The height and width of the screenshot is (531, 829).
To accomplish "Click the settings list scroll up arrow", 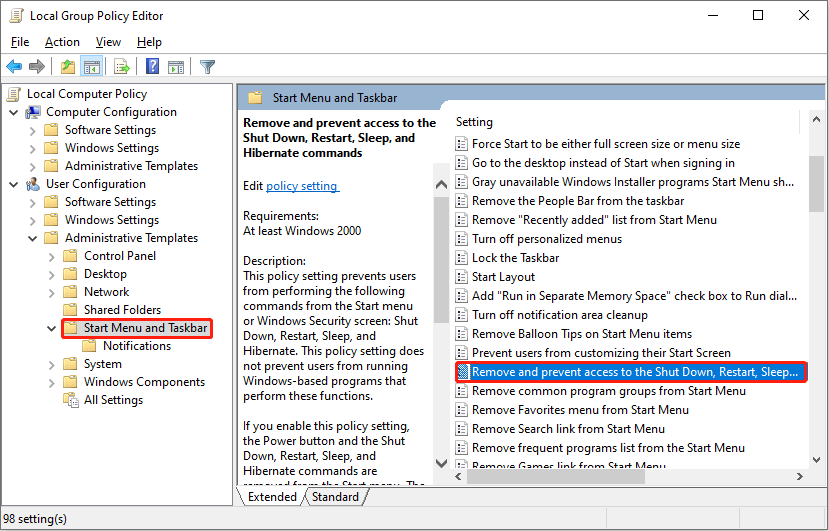I will coord(816,120).
